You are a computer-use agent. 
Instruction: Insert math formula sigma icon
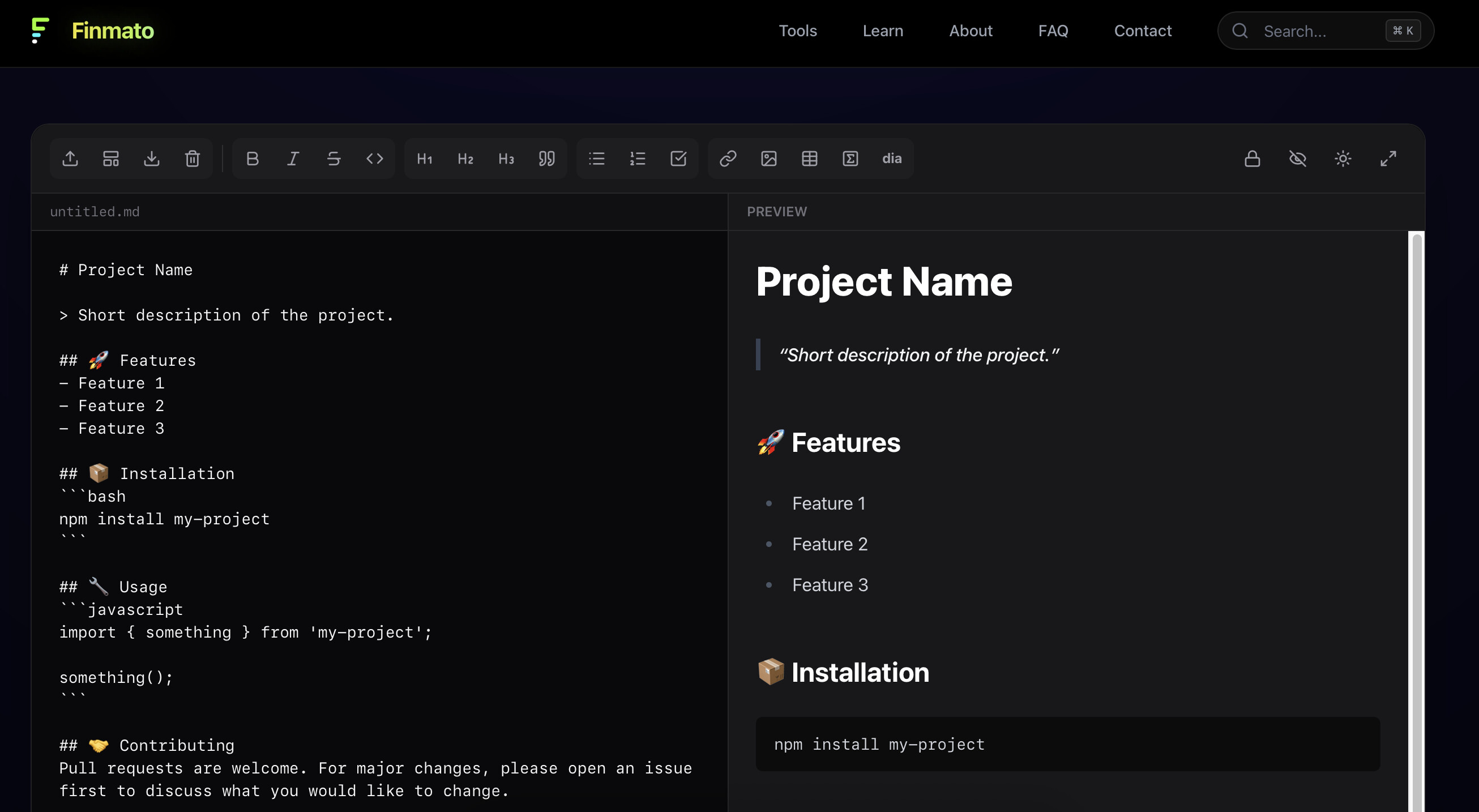(850, 159)
